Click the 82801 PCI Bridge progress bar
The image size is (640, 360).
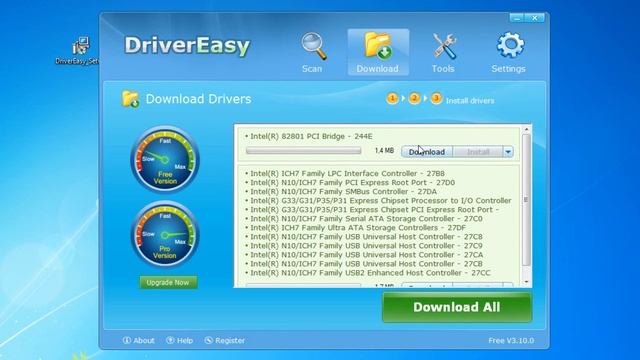[x=304, y=151]
